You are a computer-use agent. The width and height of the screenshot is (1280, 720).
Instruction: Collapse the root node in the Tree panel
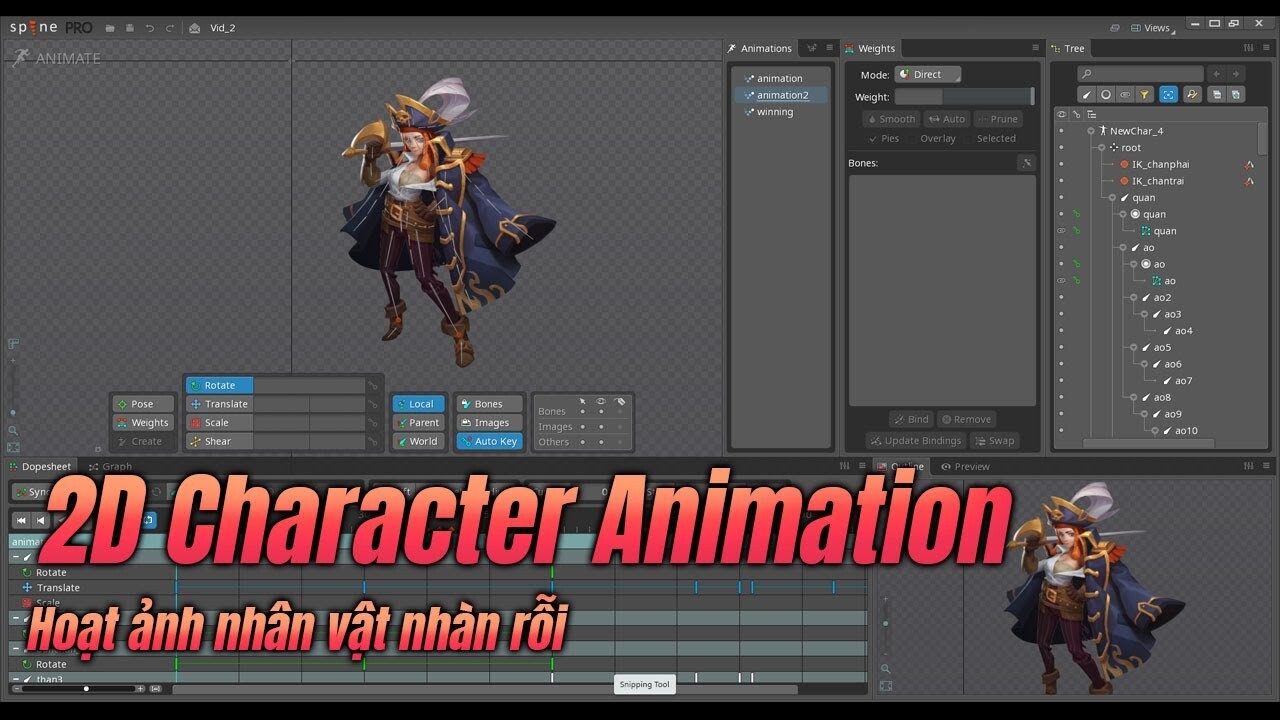click(x=1102, y=148)
